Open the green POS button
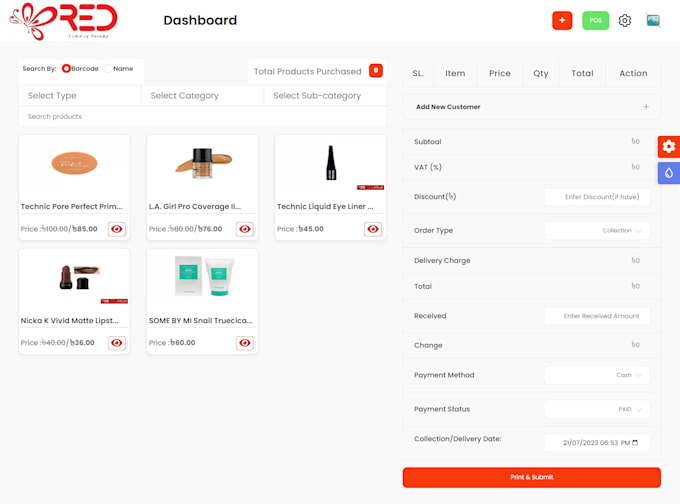680x504 pixels. point(595,20)
